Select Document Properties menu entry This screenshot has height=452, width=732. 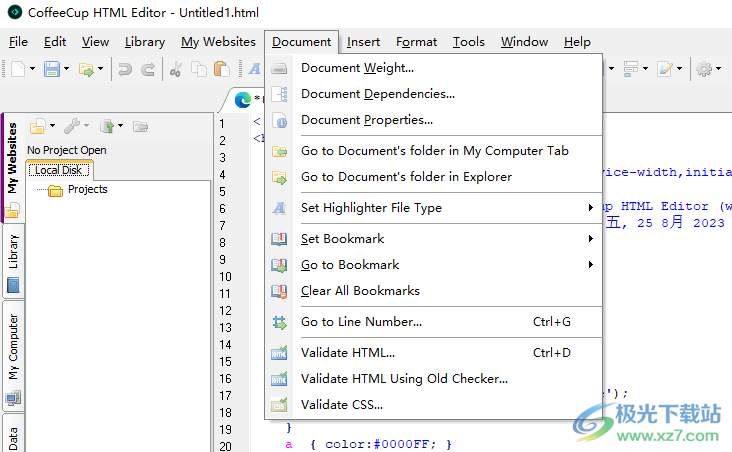(433, 120)
